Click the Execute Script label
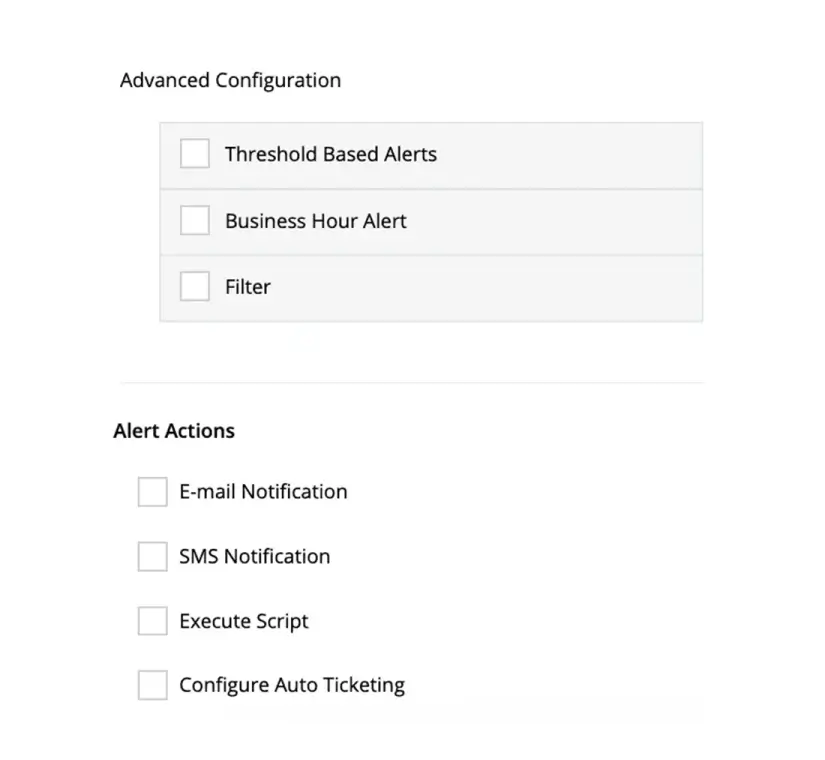This screenshot has height=760, width=825. click(242, 620)
